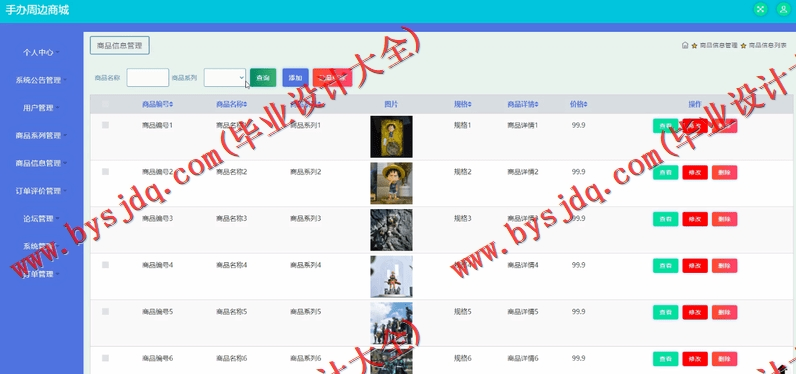
Task: Select the 商品信息管理 page tab
Action: 120,45
